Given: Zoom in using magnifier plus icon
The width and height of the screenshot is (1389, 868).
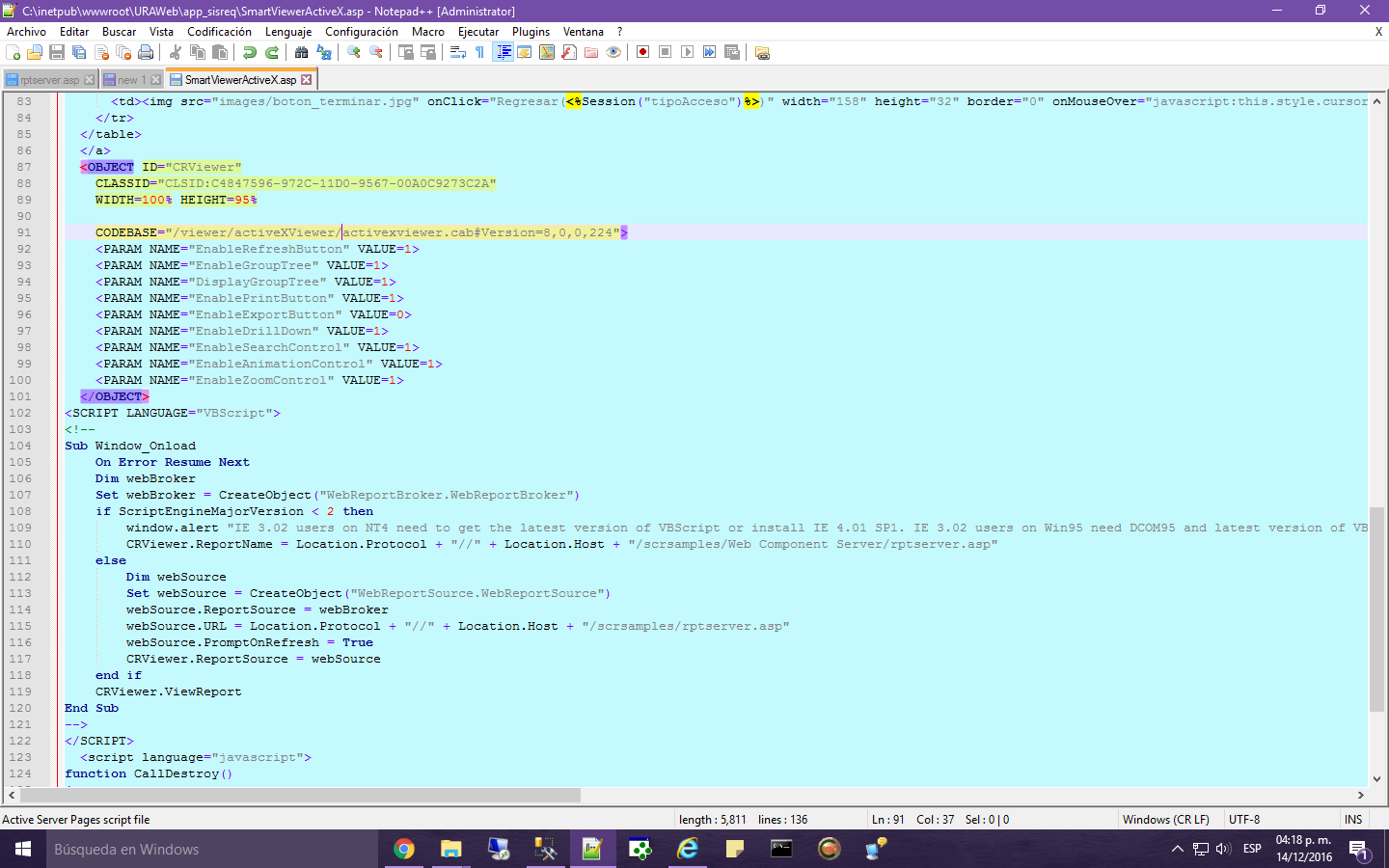Looking at the screenshot, I should point(354,52).
